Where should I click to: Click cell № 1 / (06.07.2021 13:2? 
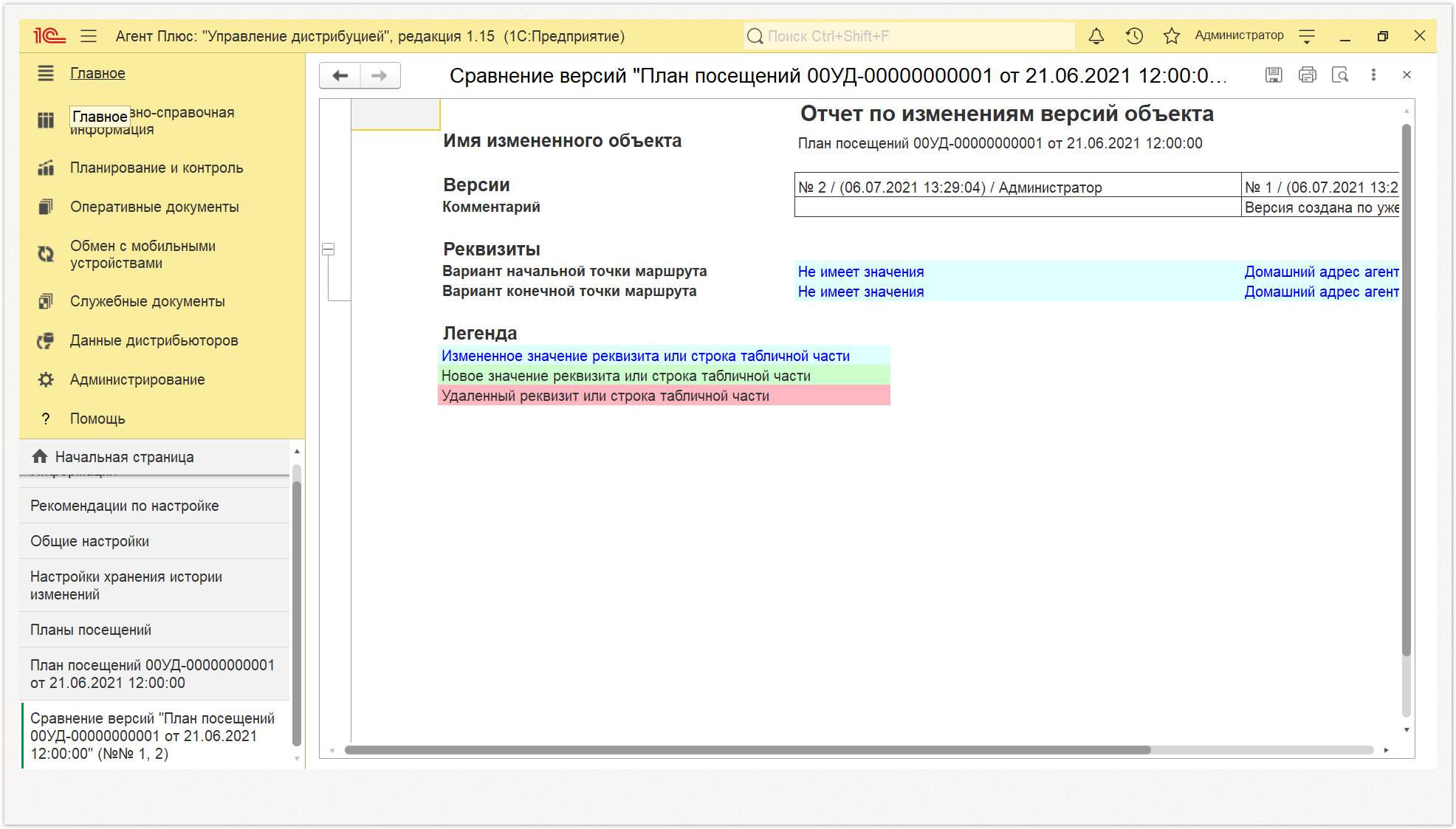point(1320,187)
